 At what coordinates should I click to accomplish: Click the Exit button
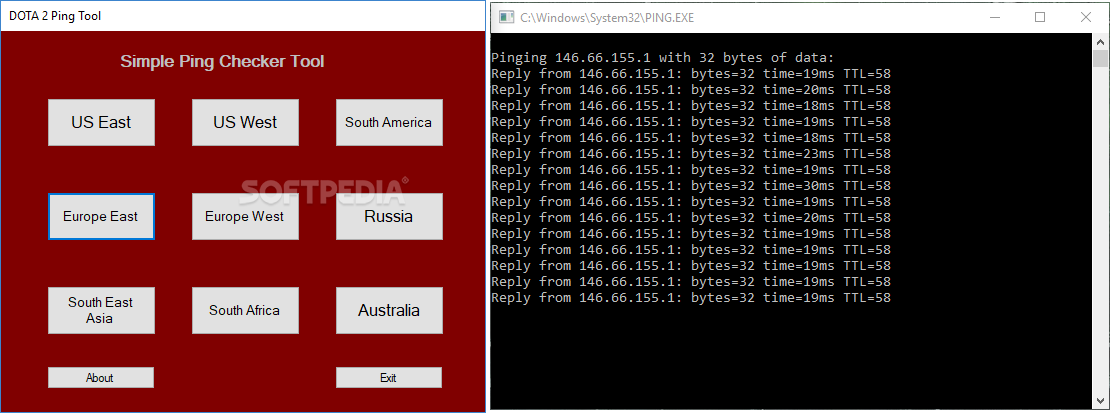(389, 378)
